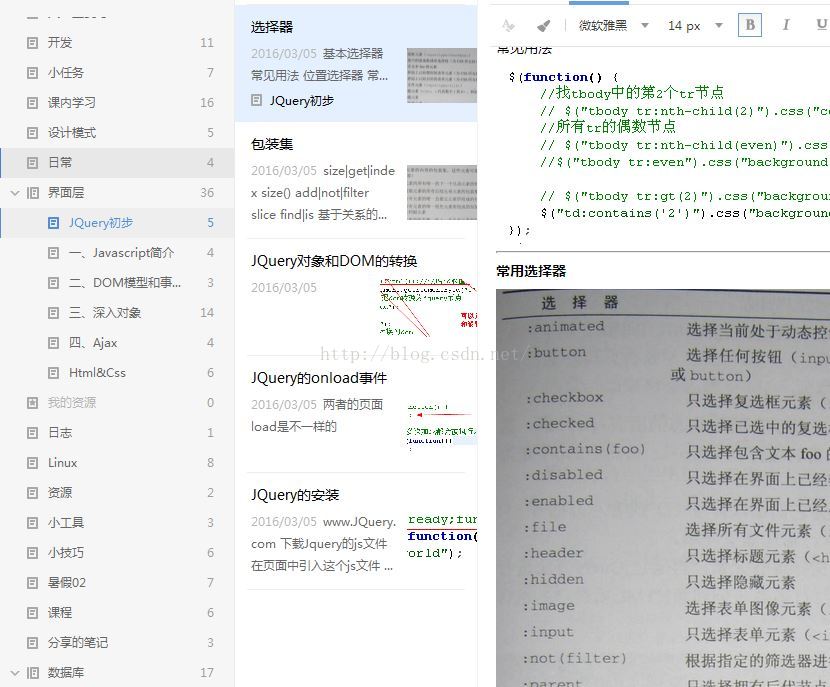Click the clear formatting icon
The width and height of the screenshot is (830, 687).
click(x=508, y=25)
